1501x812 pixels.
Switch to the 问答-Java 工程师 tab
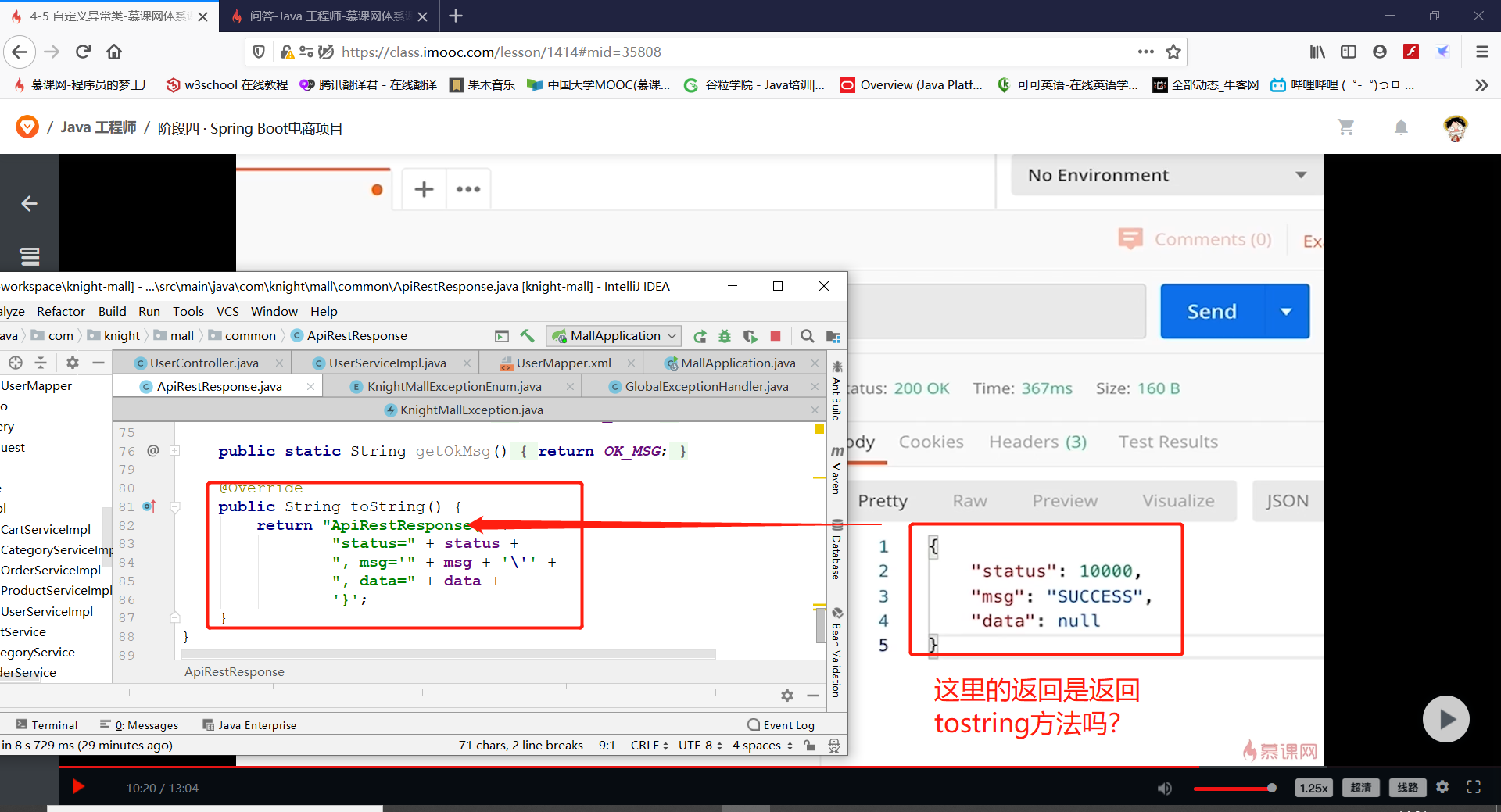tap(328, 16)
